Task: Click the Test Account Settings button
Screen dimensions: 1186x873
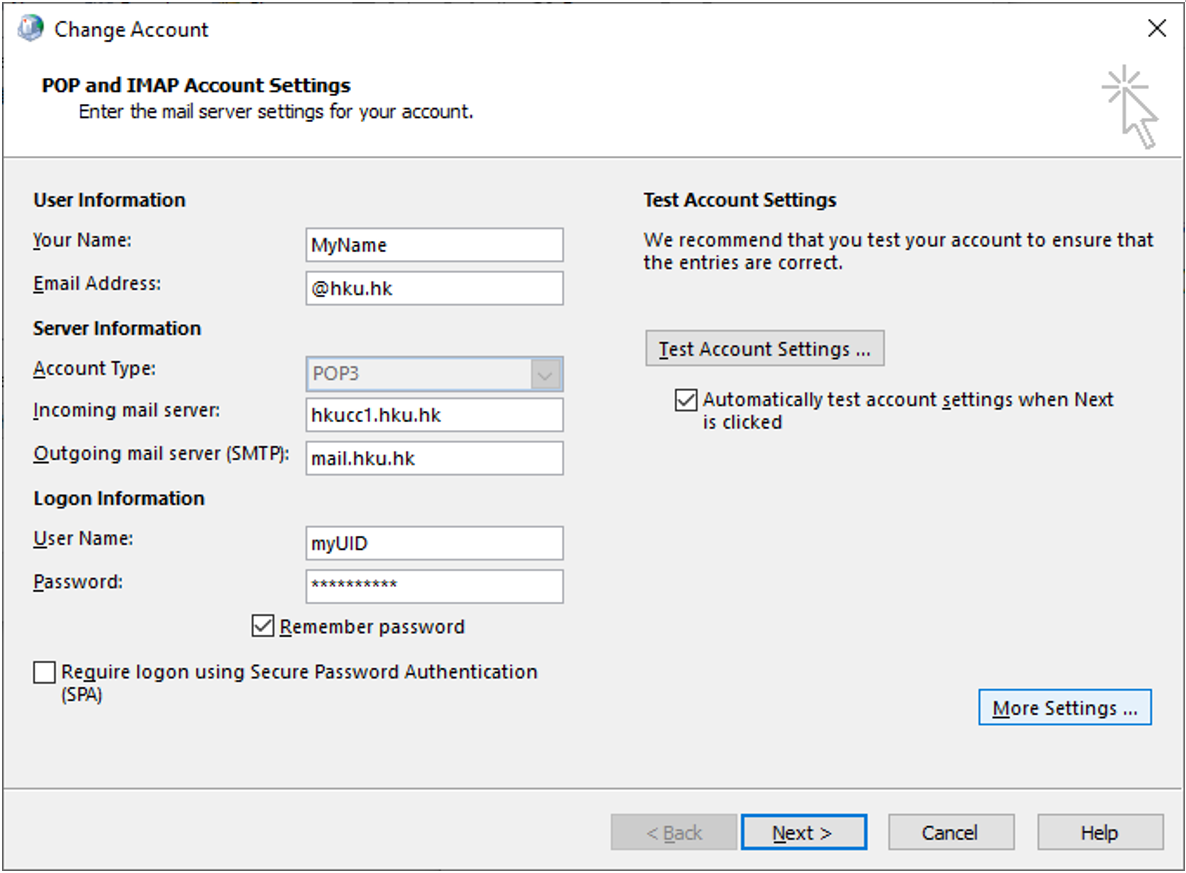Action: 764,348
